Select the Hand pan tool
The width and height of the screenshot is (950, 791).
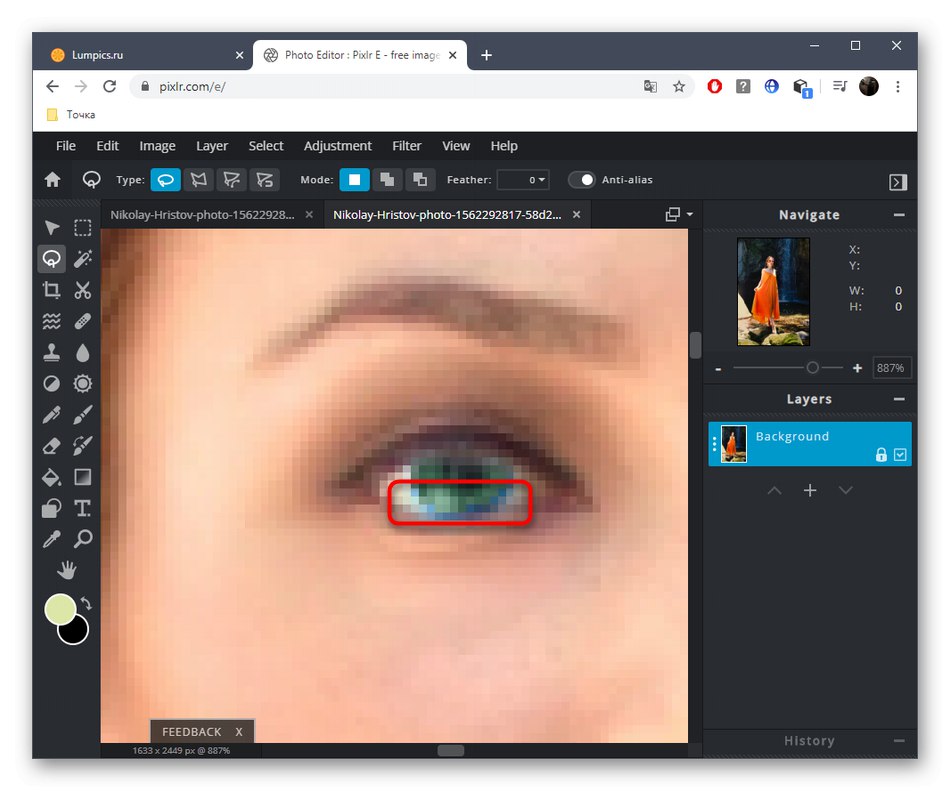67,570
